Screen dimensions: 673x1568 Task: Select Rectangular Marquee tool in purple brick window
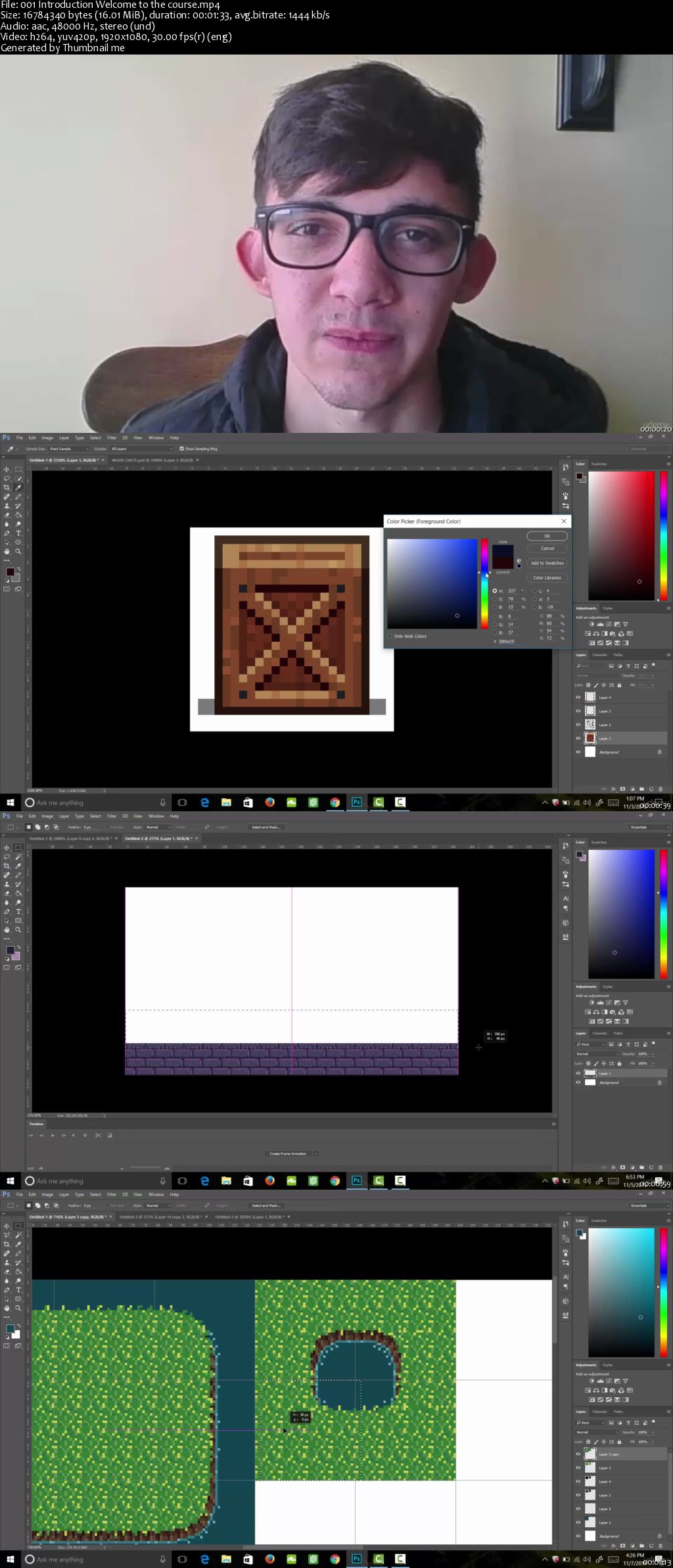pos(18,847)
